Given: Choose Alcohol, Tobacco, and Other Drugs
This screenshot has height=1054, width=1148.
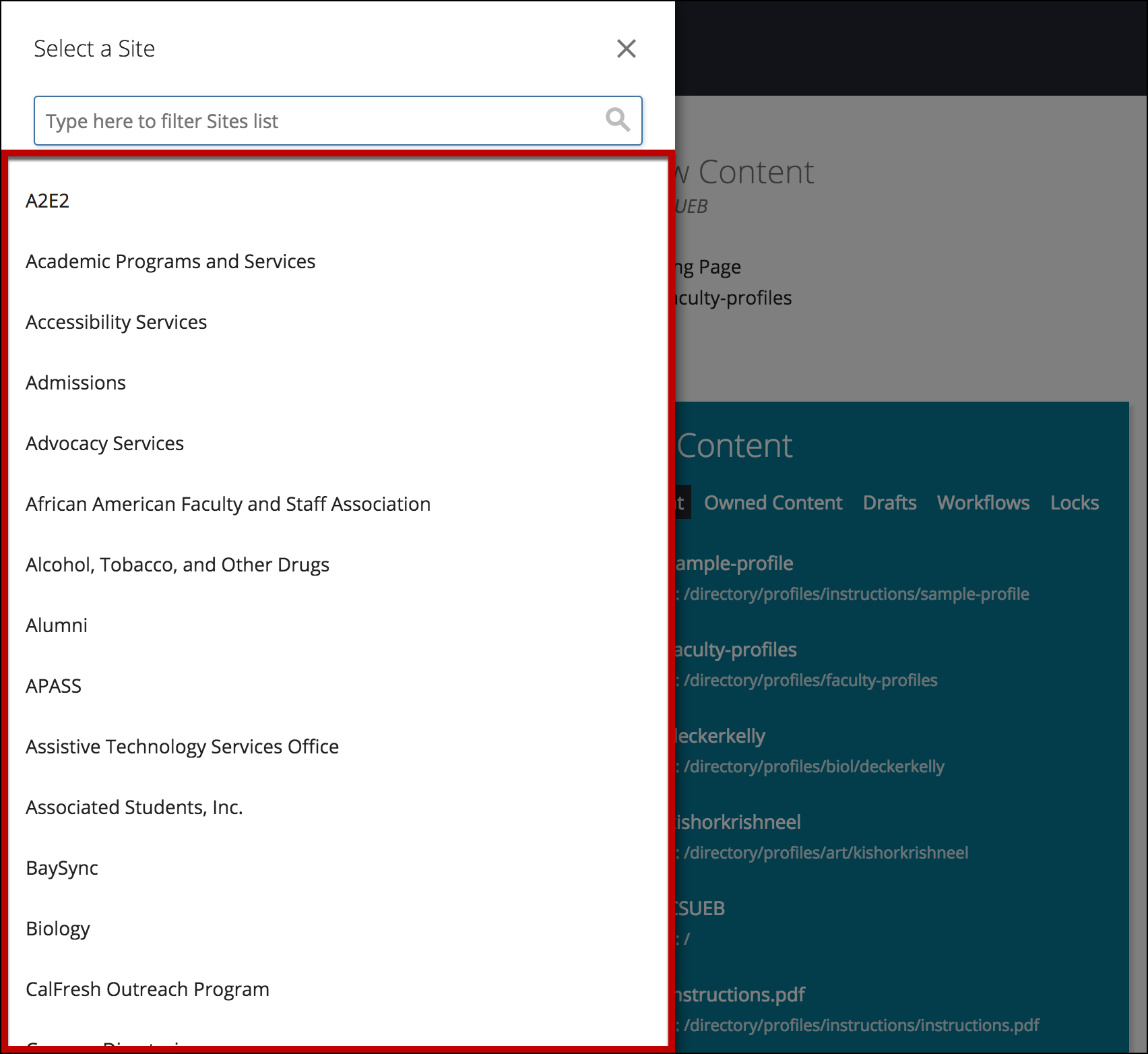Looking at the screenshot, I should 177,565.
